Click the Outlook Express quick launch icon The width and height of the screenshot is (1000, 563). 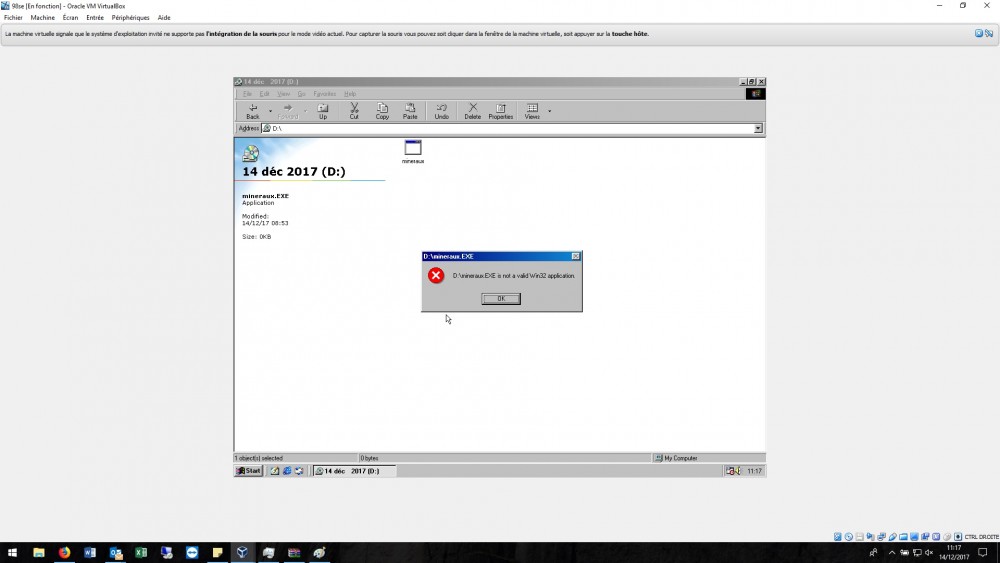click(299, 471)
